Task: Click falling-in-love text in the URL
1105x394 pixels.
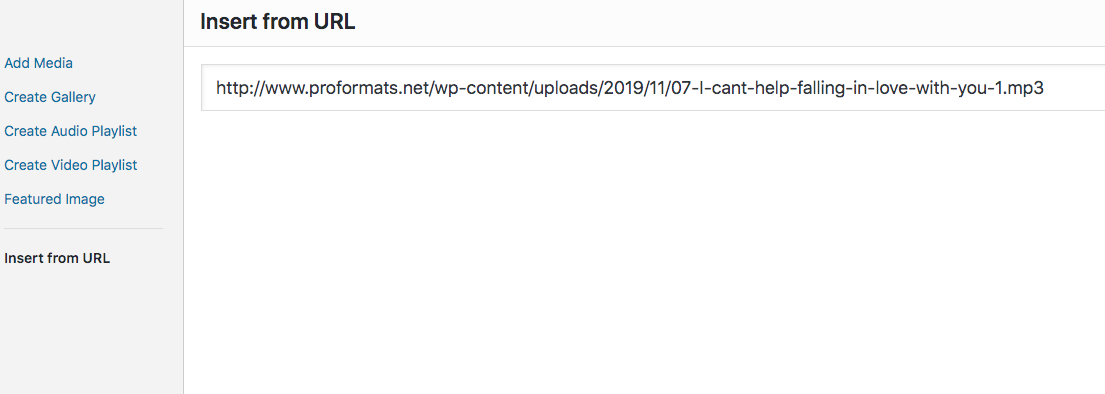Action: click(859, 88)
